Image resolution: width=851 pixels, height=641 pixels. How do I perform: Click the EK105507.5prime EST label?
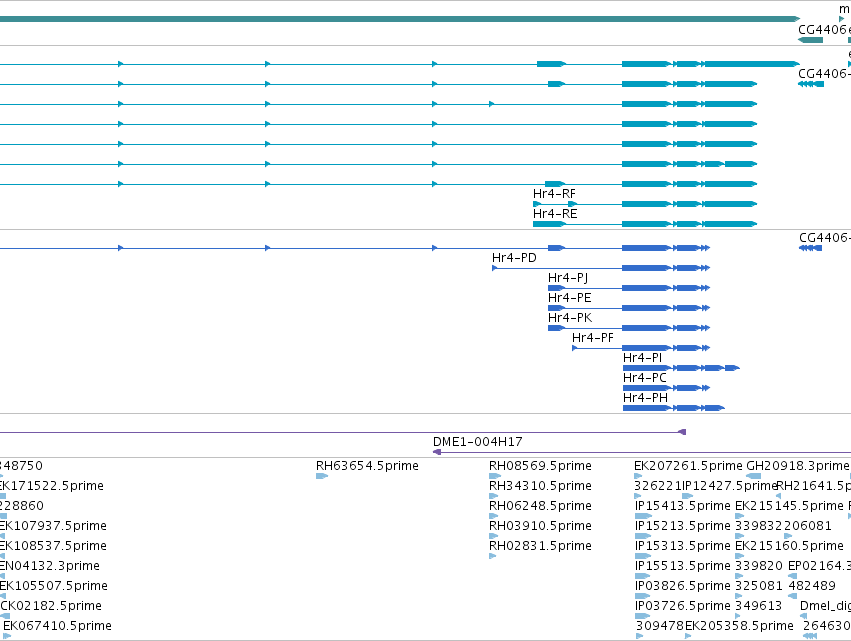pos(54,586)
